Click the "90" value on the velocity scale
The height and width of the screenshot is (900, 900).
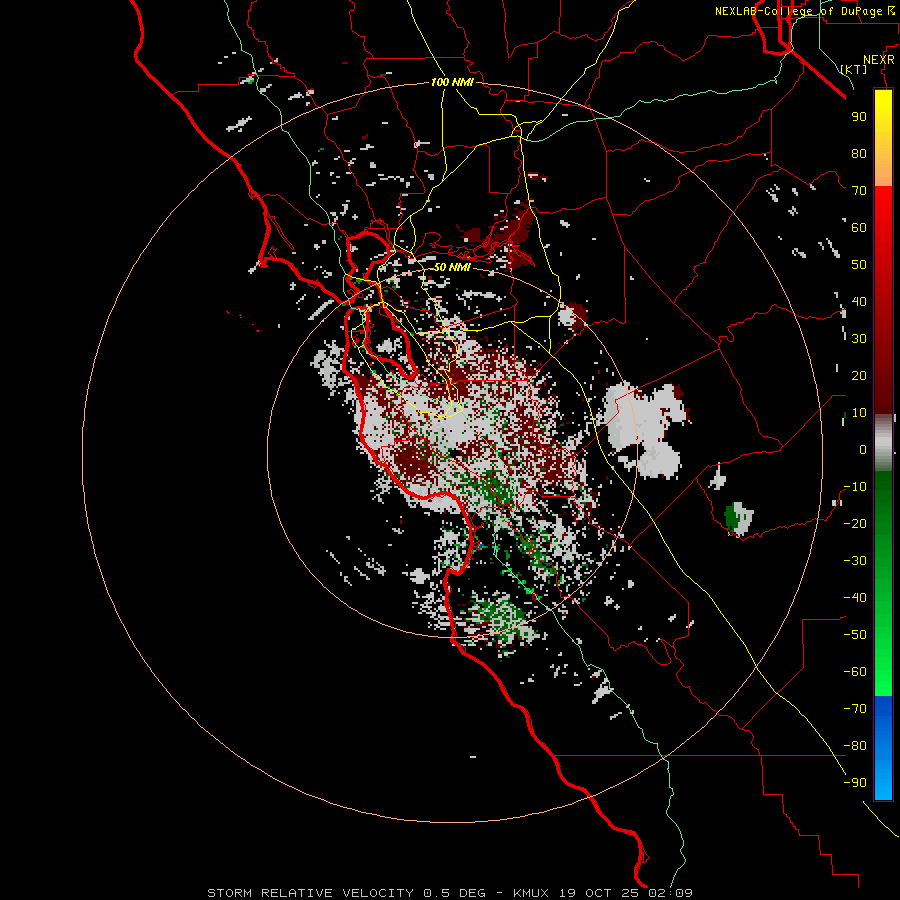(x=859, y=117)
